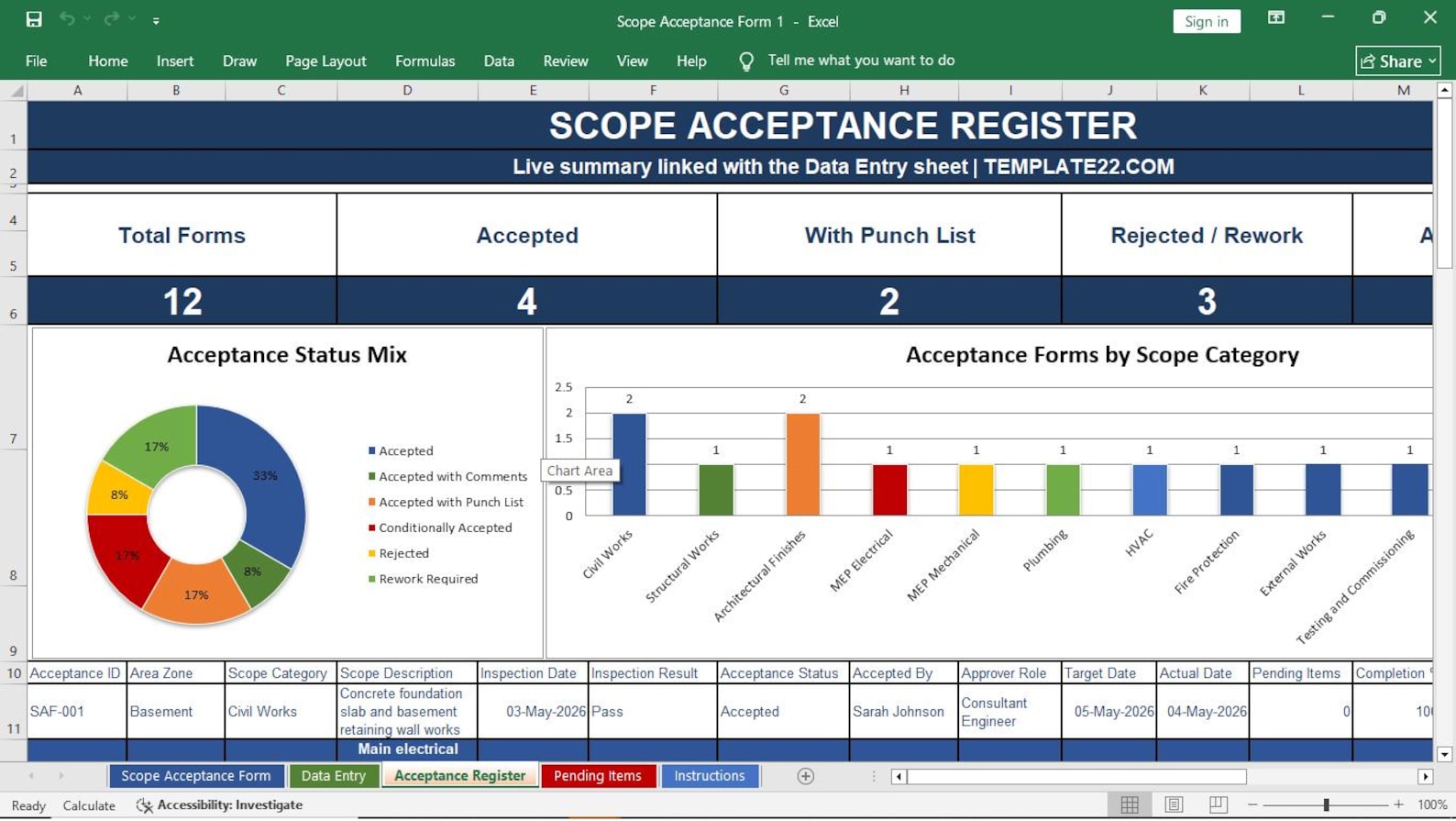Image resolution: width=1456 pixels, height=821 pixels.
Task: Click the SAF-001 cell
Action: pos(77,712)
